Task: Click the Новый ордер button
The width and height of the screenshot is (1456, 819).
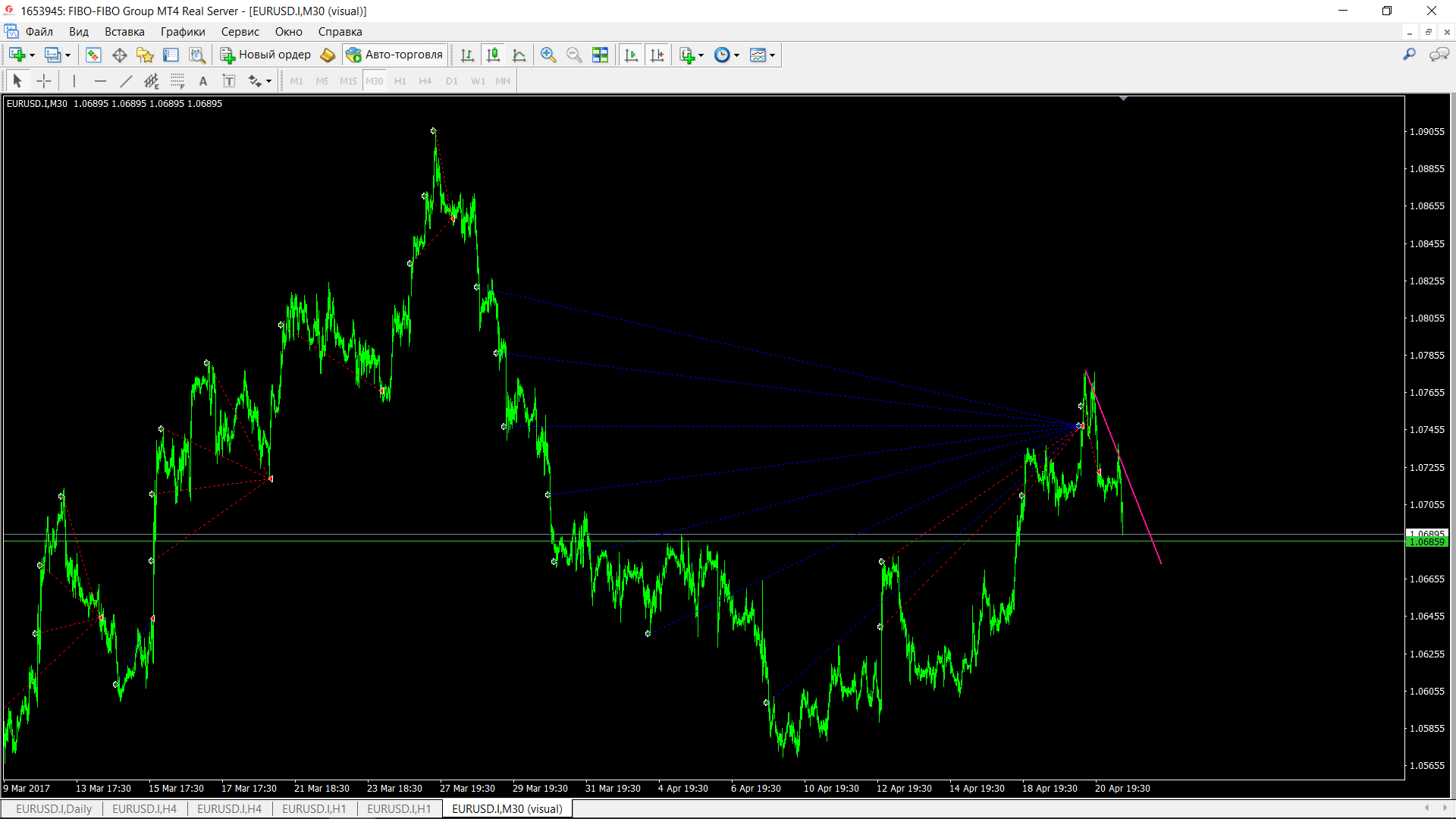Action: (265, 55)
